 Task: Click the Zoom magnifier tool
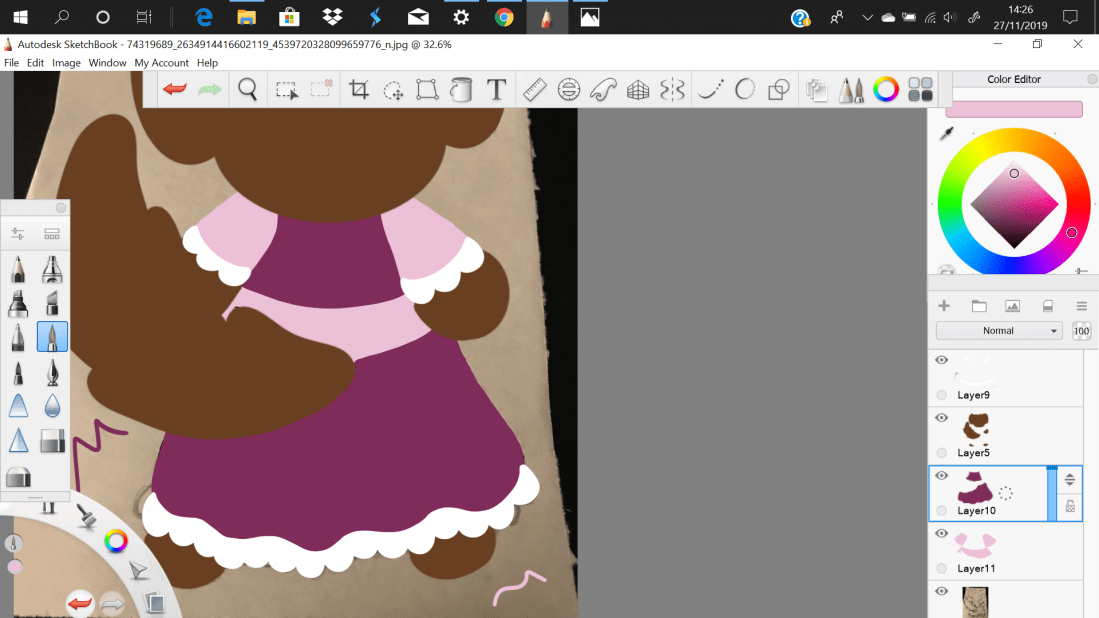point(248,90)
